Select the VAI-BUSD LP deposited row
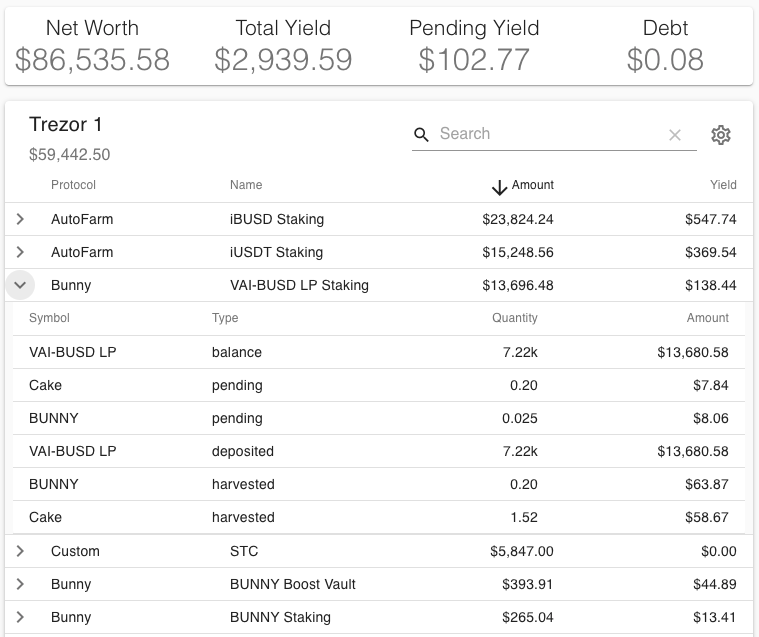Image resolution: width=759 pixels, height=637 pixels. 379,451
